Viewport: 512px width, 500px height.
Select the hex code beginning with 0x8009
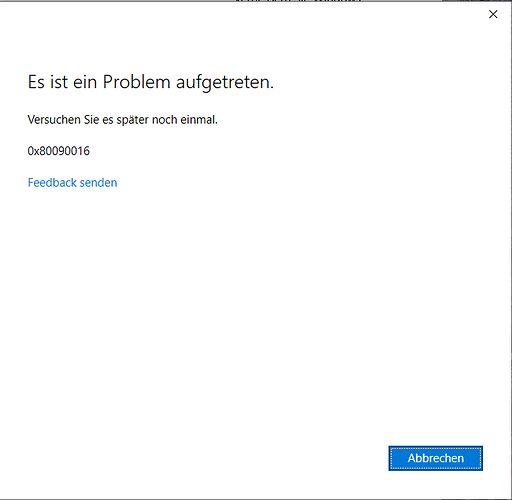[x=59, y=151]
